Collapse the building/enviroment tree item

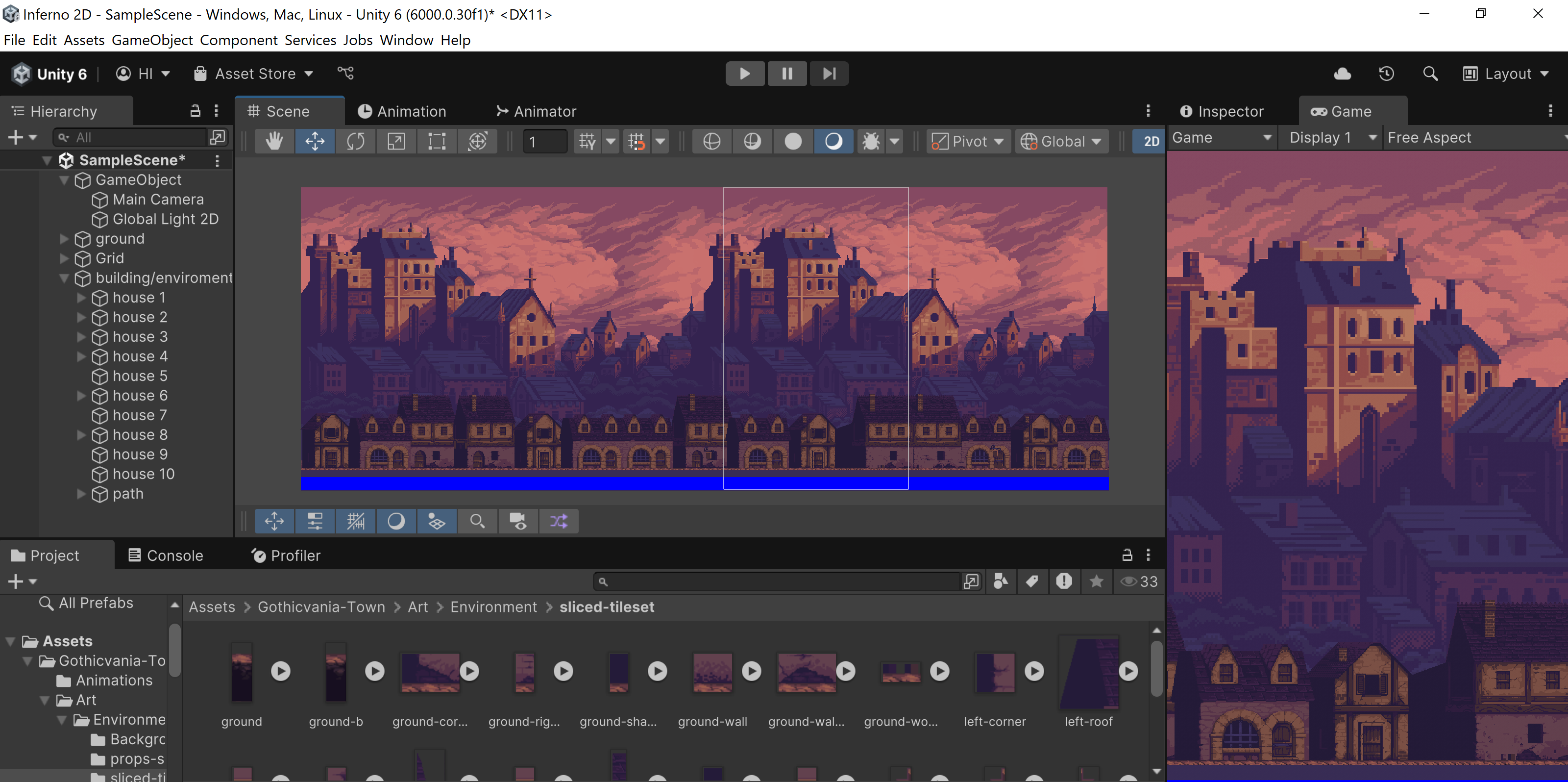[x=64, y=277]
